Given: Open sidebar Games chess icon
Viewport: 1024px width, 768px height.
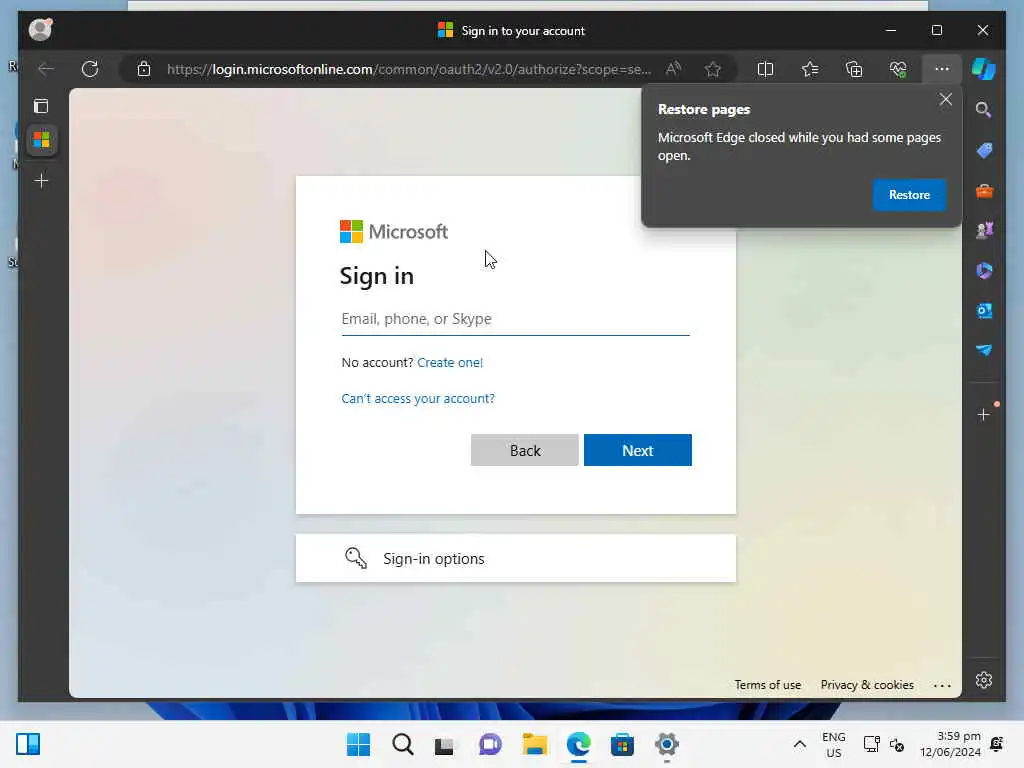Looking at the screenshot, I should coord(984,230).
